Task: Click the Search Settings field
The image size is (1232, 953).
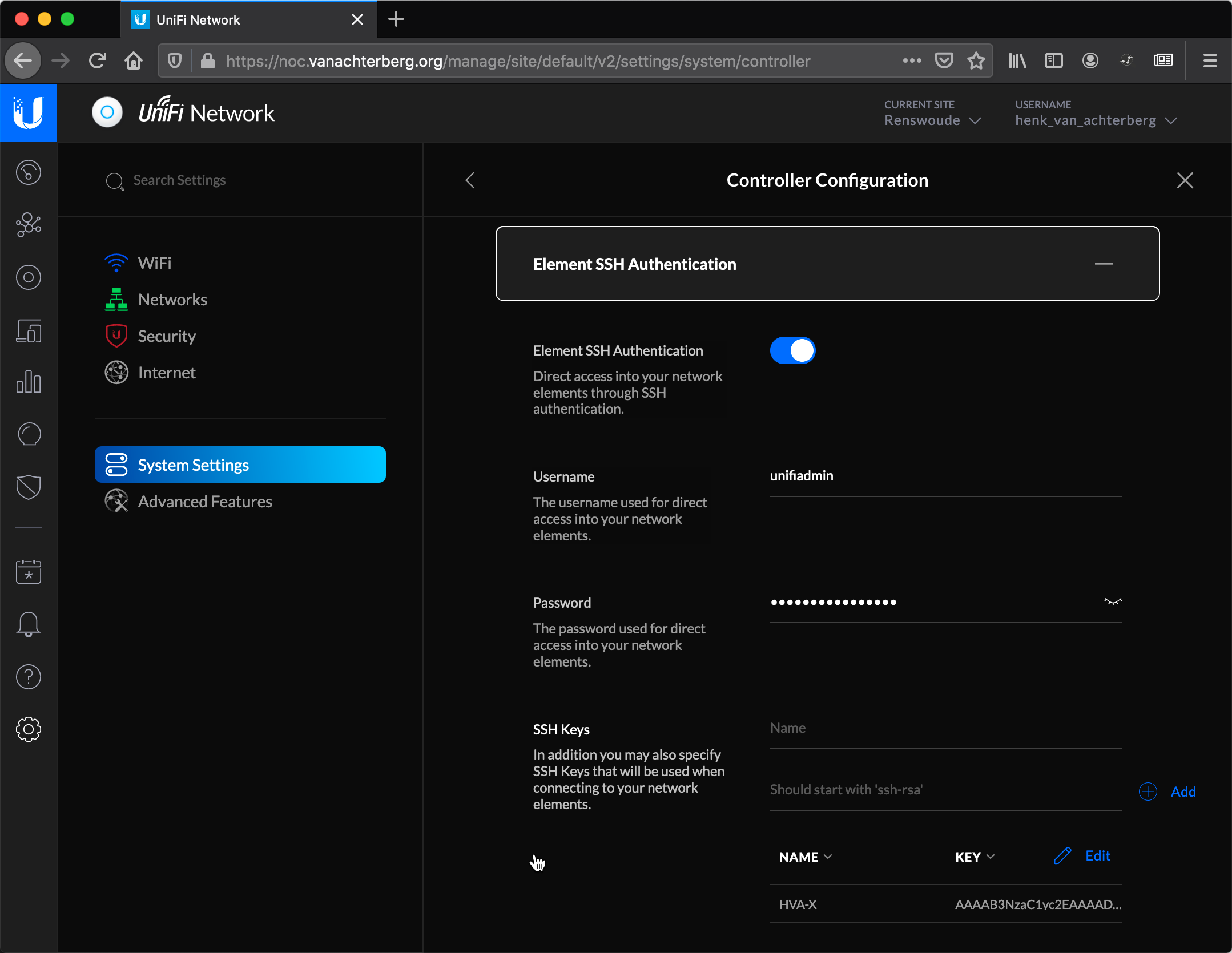Action: [x=179, y=180]
